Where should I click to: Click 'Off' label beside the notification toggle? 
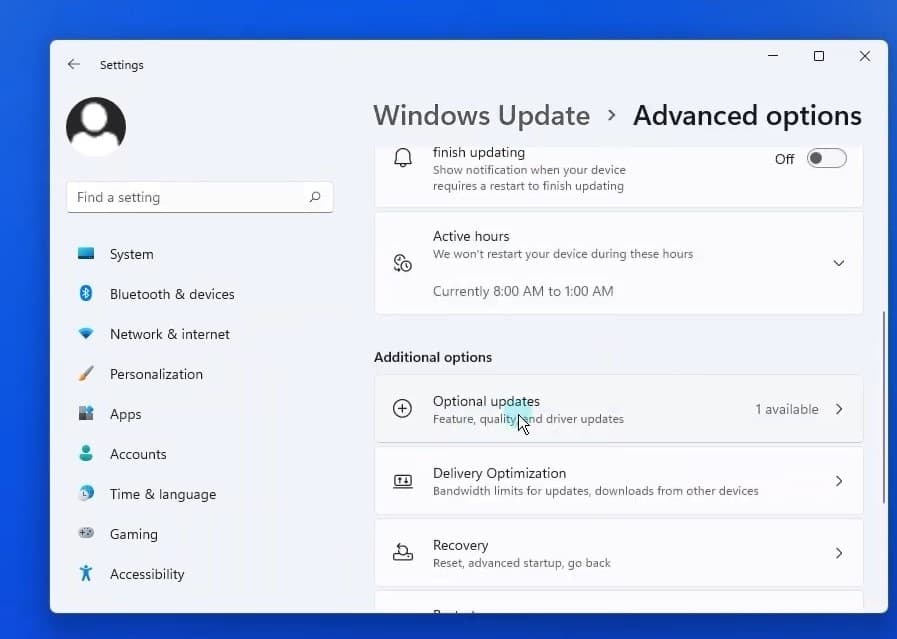pyautogui.click(x=784, y=159)
